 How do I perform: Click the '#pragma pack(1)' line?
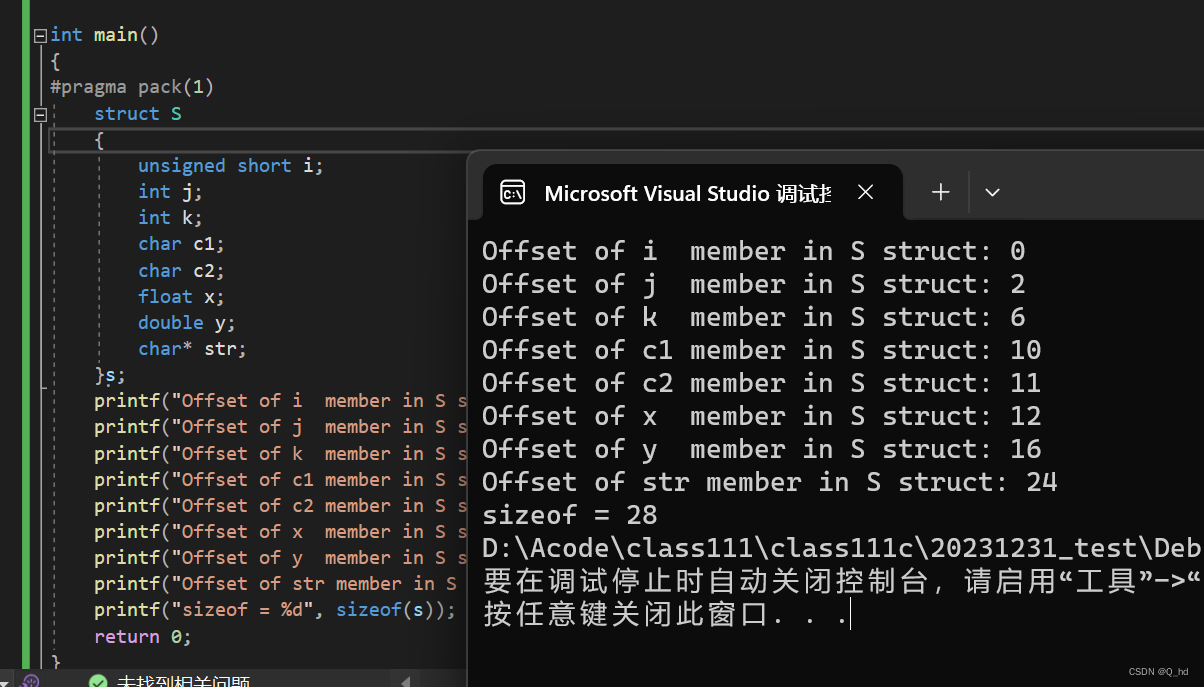click(132, 87)
